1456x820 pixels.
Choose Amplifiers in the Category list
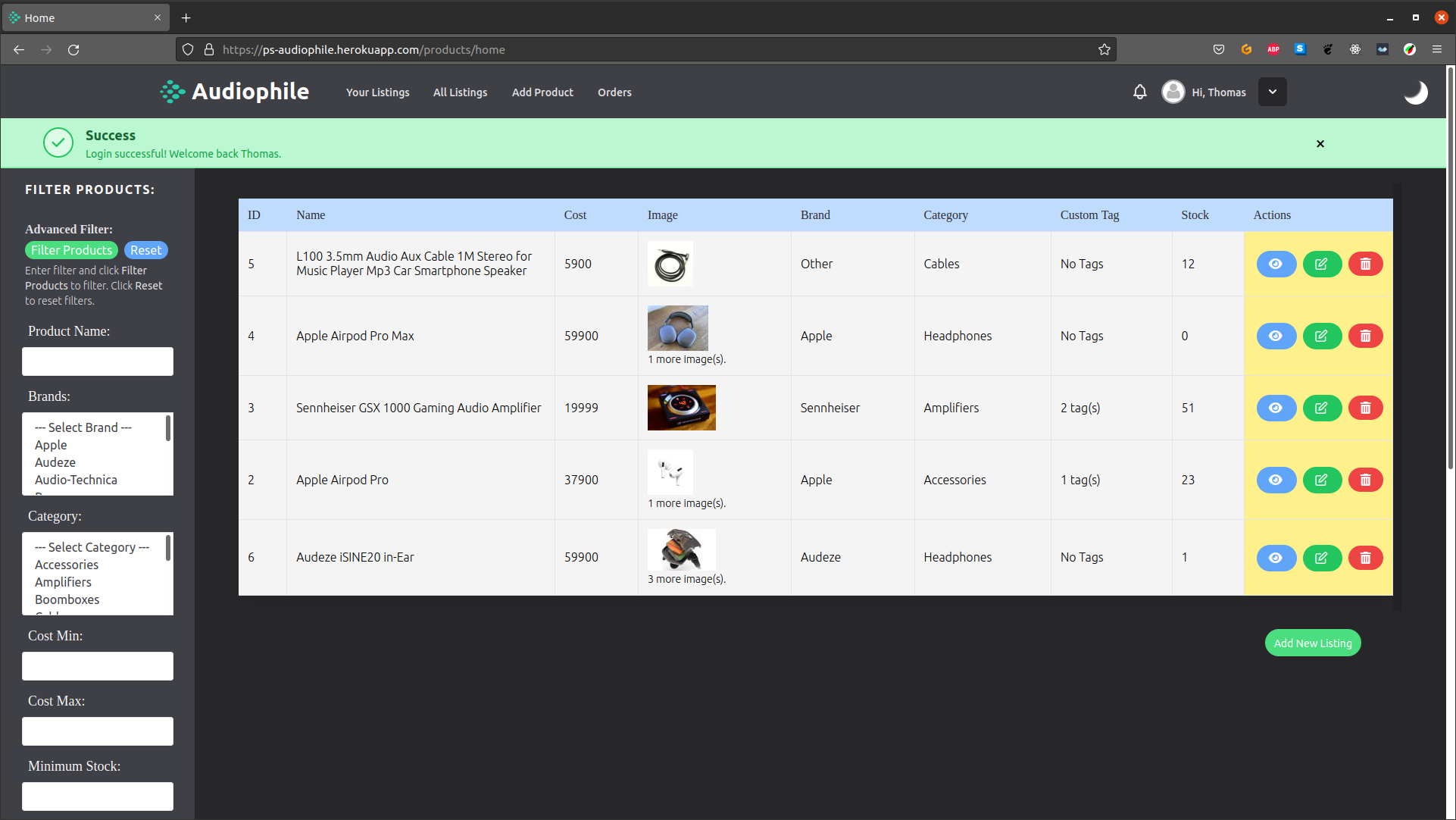tap(63, 582)
